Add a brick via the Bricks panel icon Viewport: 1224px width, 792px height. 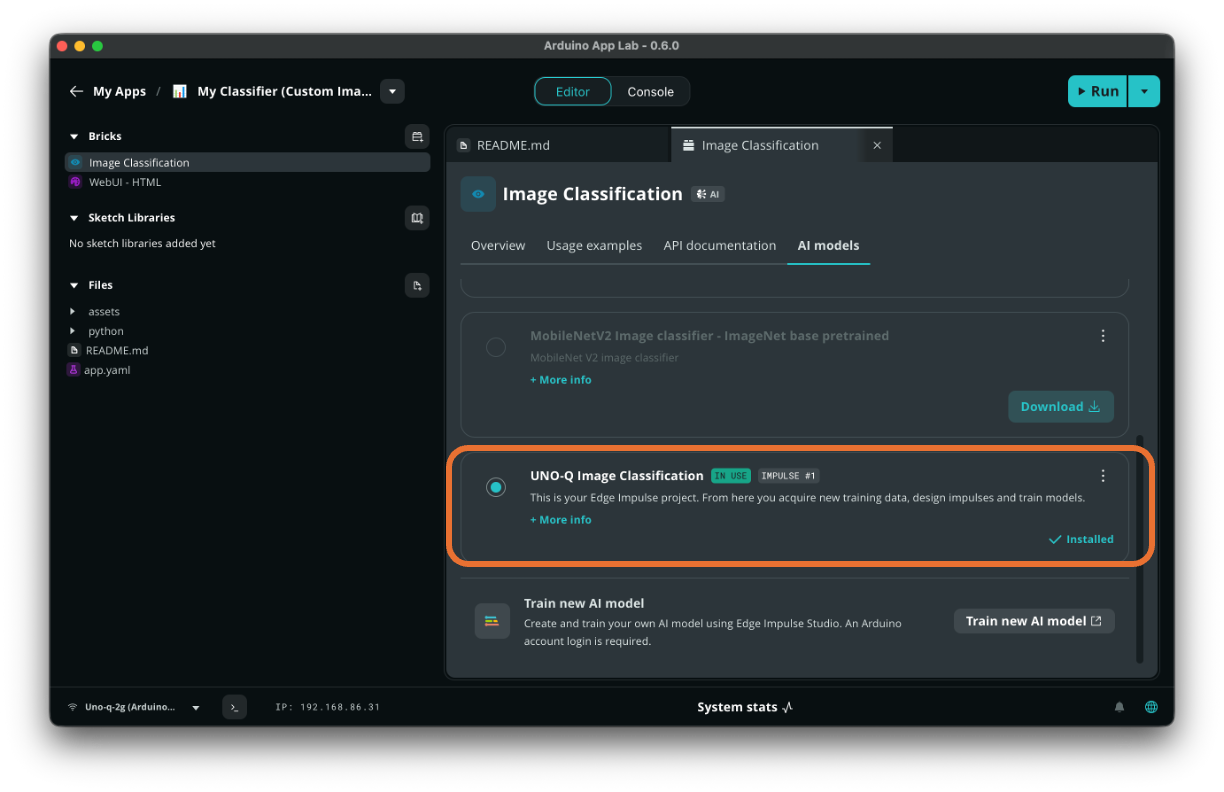[417, 136]
